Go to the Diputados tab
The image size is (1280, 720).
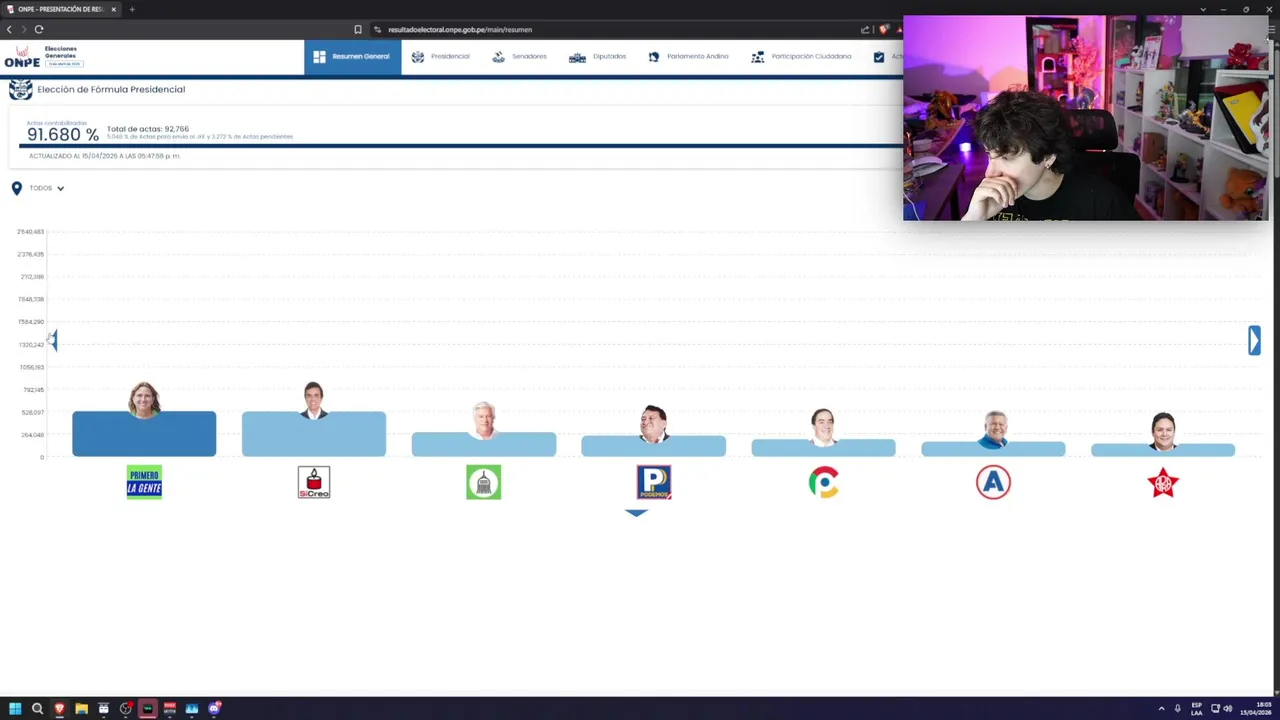[597, 57]
